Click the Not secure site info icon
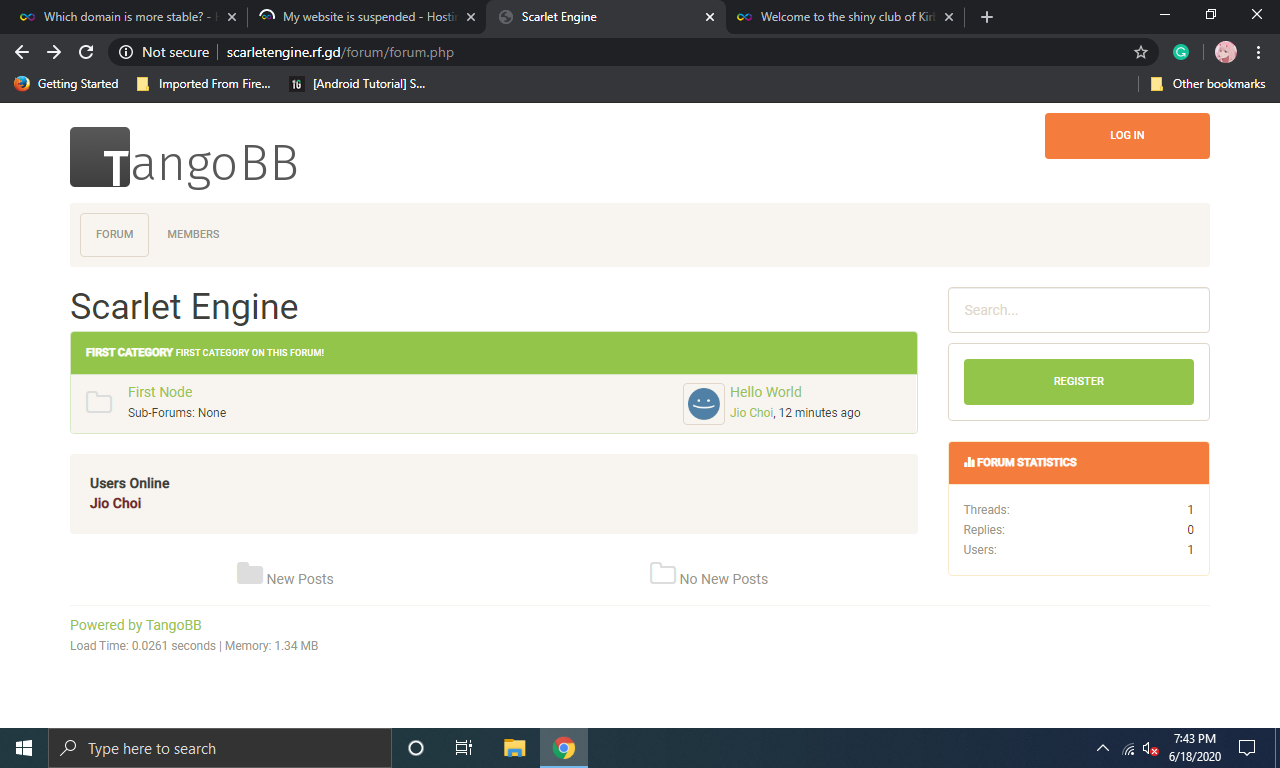 [126, 52]
